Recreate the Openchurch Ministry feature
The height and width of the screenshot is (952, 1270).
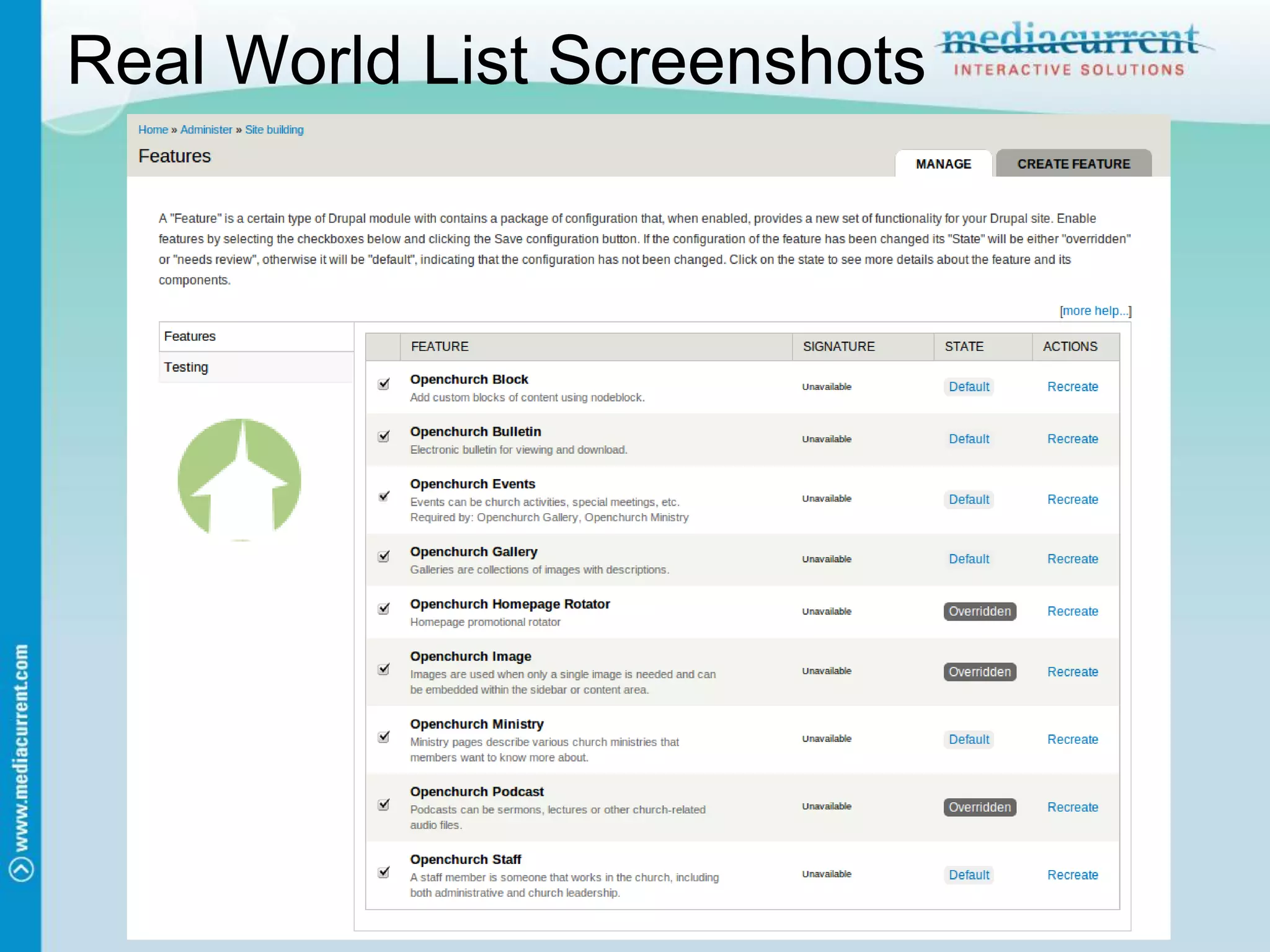1073,739
